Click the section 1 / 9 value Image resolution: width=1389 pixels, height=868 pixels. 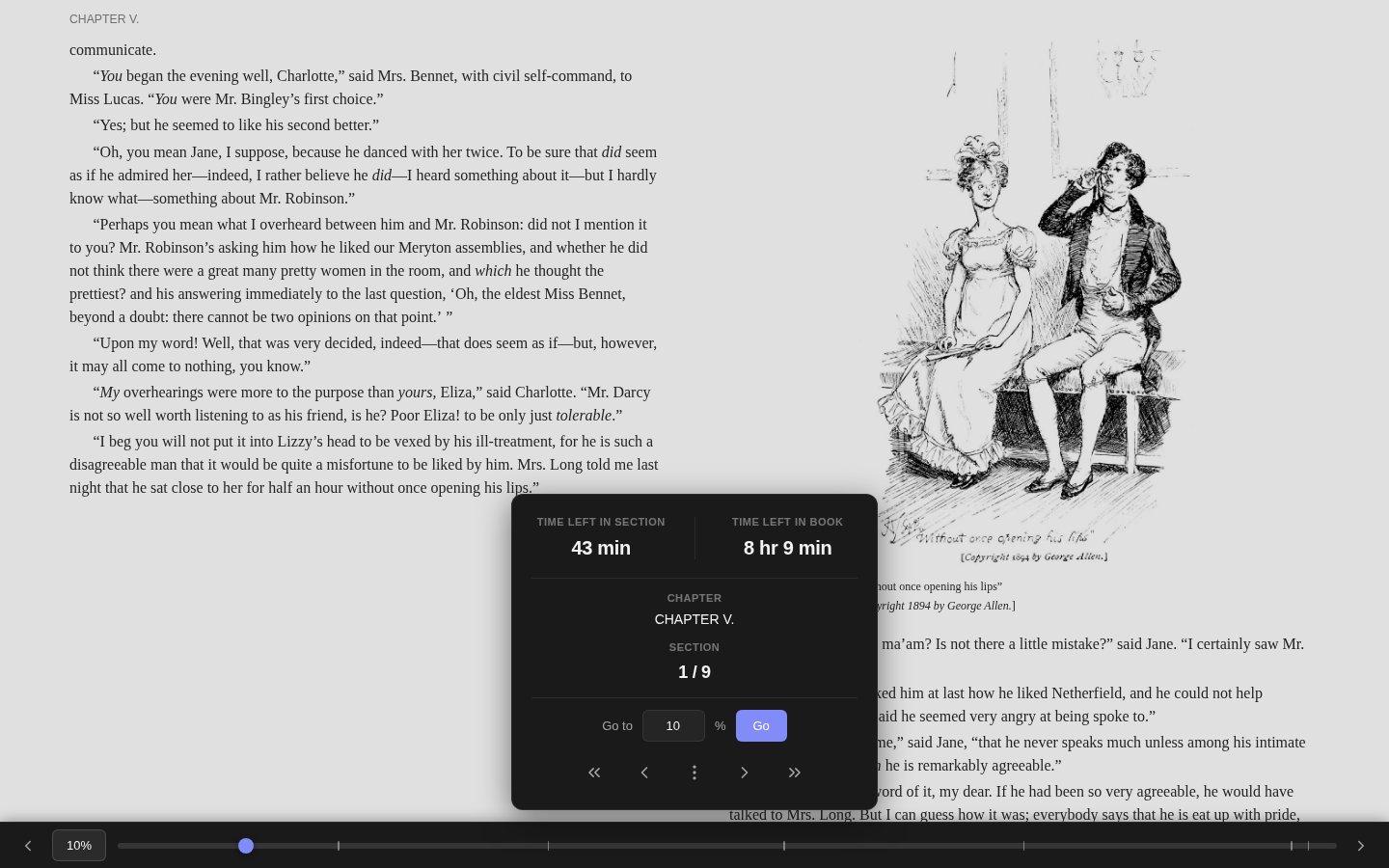point(694,672)
